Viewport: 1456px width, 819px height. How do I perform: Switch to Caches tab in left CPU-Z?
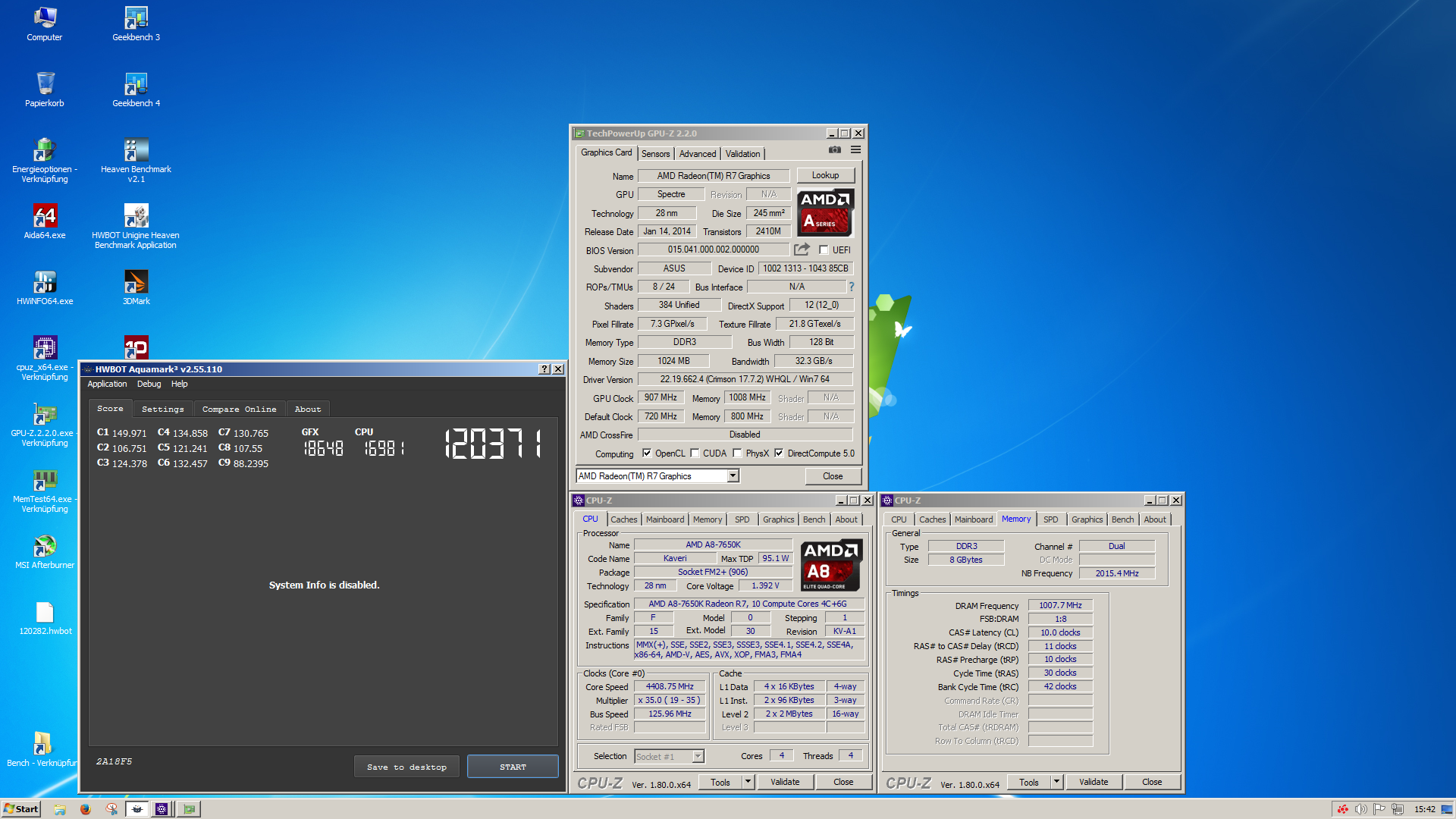(624, 519)
